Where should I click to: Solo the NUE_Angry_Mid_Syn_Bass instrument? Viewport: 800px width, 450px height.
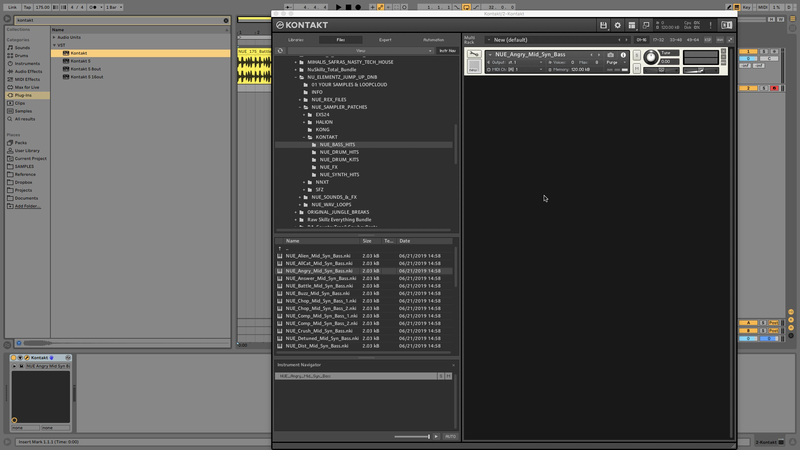[637, 56]
